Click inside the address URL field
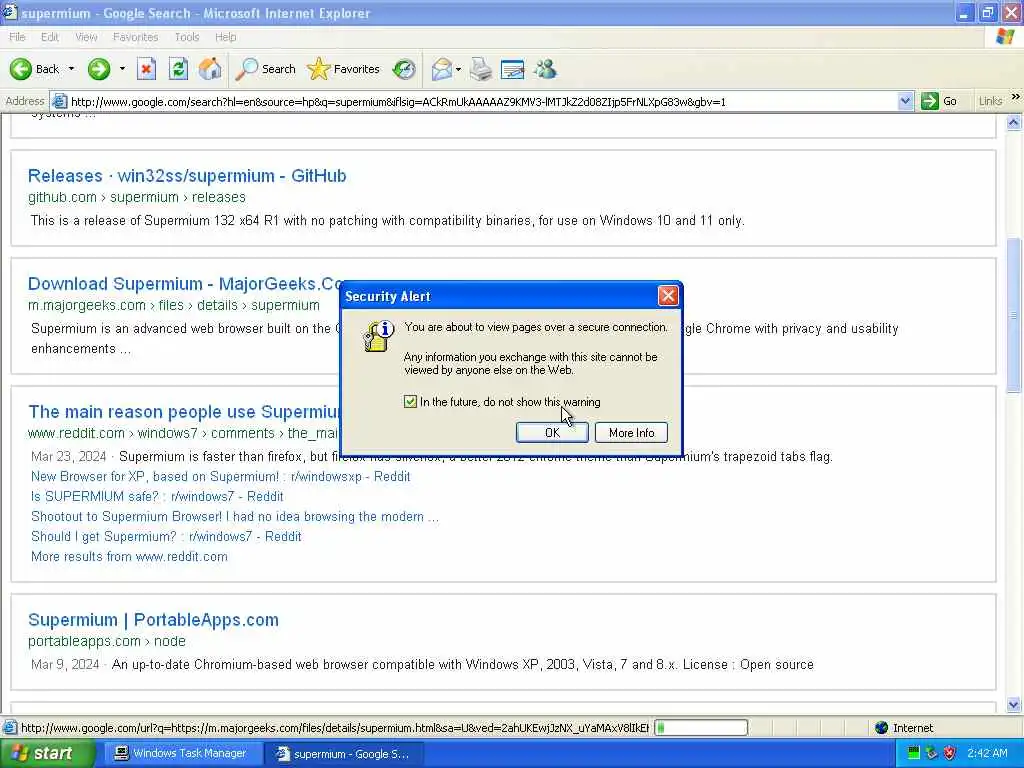 point(482,101)
